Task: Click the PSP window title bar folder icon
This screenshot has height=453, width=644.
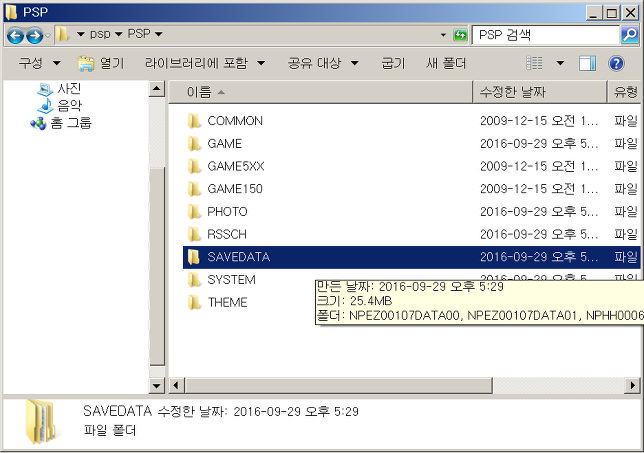Action: coord(11,12)
